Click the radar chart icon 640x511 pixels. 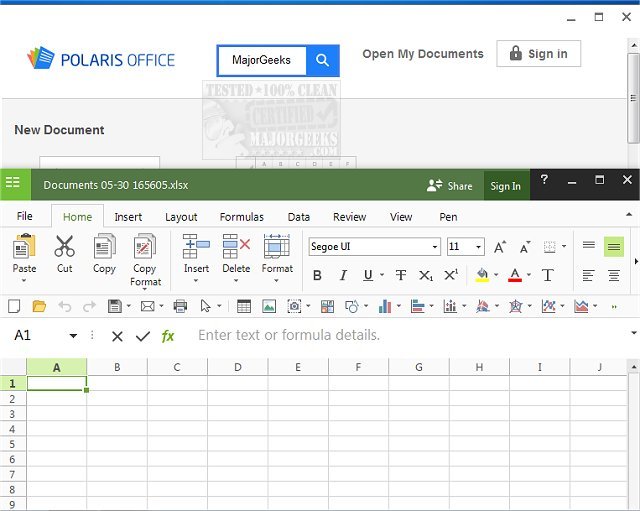pyautogui.click(x=516, y=306)
